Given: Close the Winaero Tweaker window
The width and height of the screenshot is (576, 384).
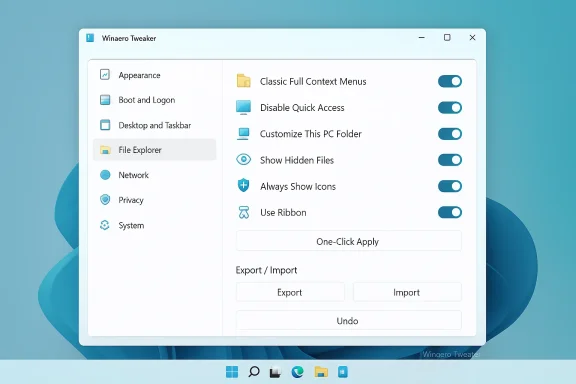Looking at the screenshot, I should coord(472,37).
